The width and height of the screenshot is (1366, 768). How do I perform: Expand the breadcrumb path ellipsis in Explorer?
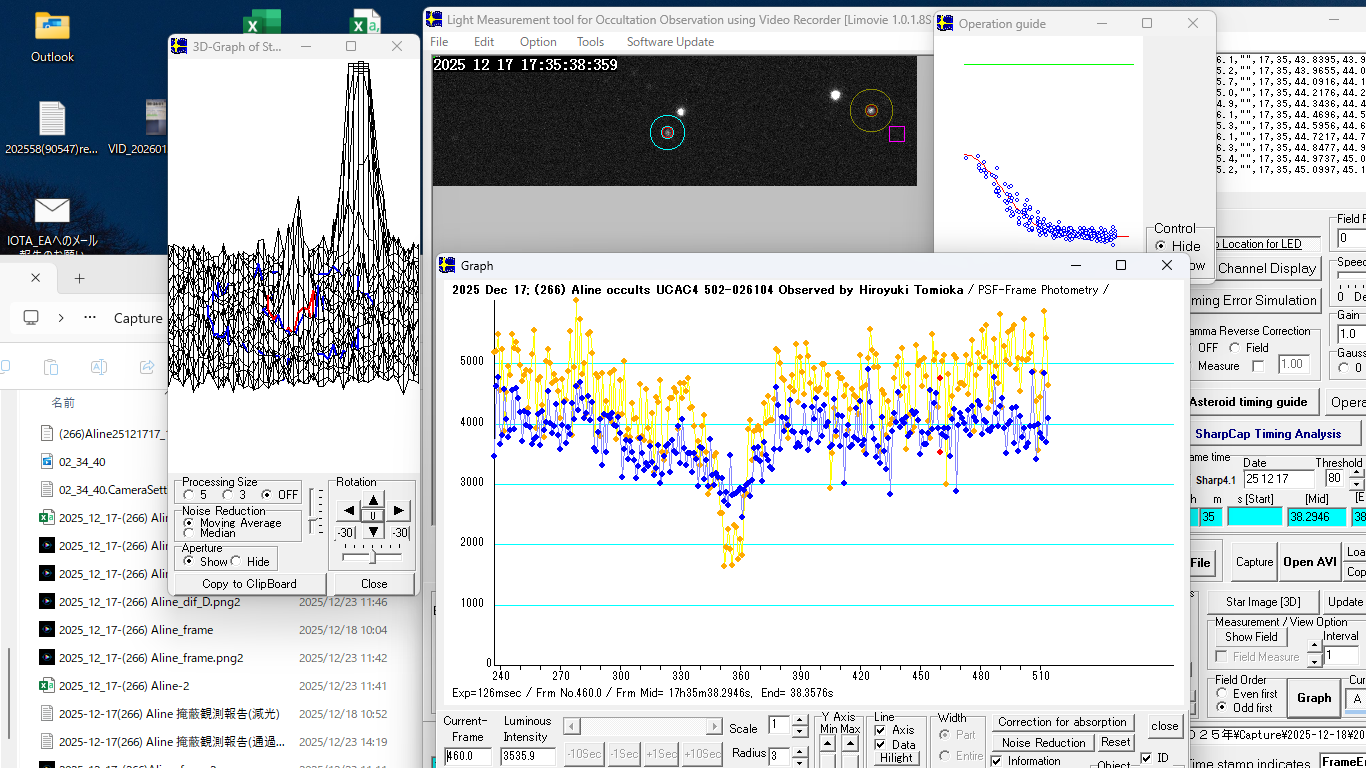90,318
